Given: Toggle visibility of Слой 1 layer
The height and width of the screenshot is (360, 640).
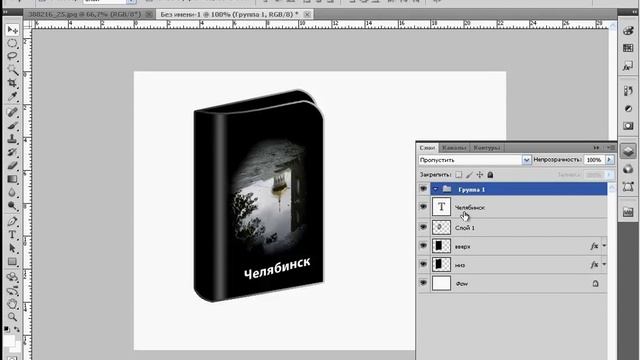Looking at the screenshot, I should 423,227.
